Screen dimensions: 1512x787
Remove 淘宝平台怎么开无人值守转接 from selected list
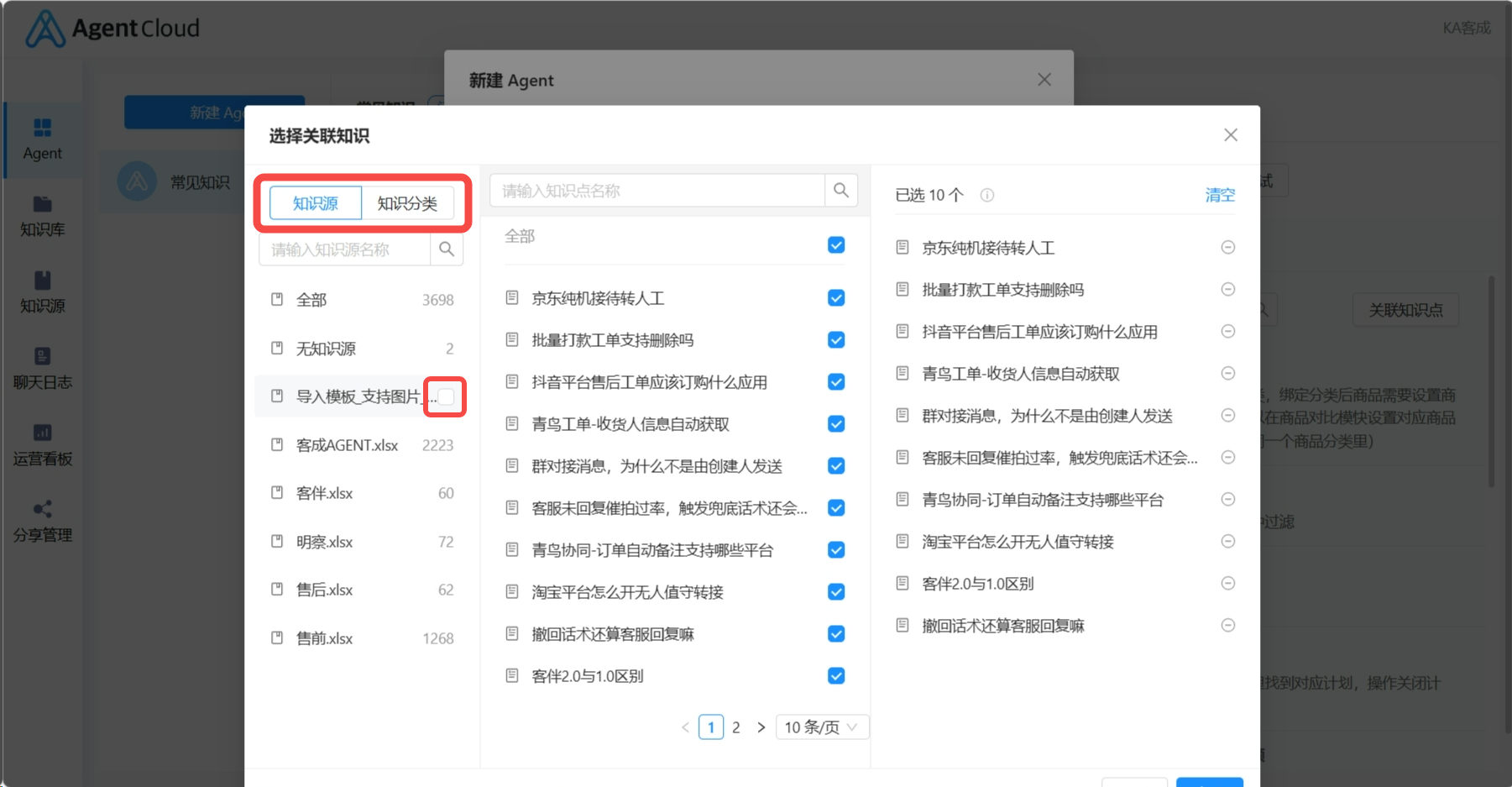[1227, 542]
